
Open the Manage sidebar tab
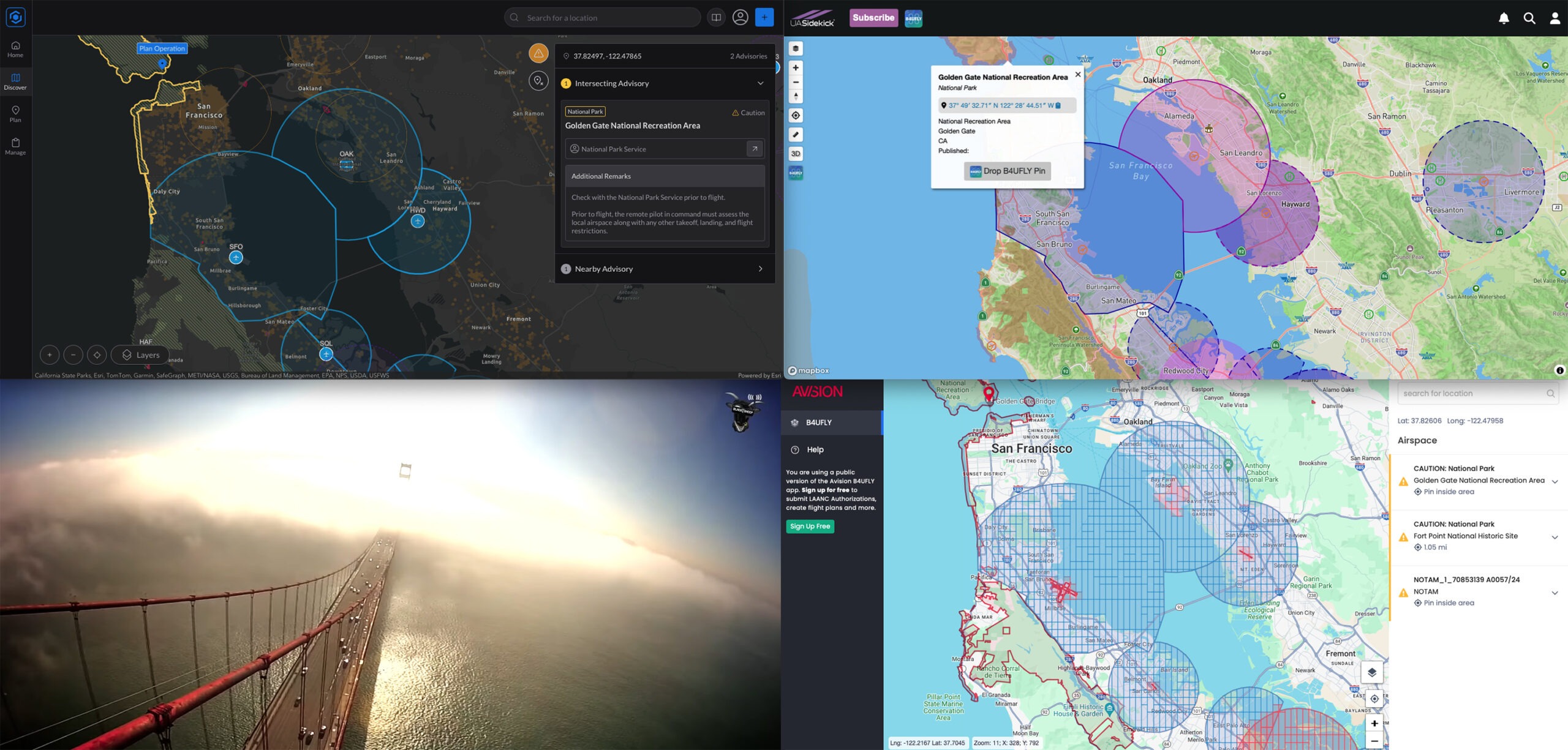[15, 146]
